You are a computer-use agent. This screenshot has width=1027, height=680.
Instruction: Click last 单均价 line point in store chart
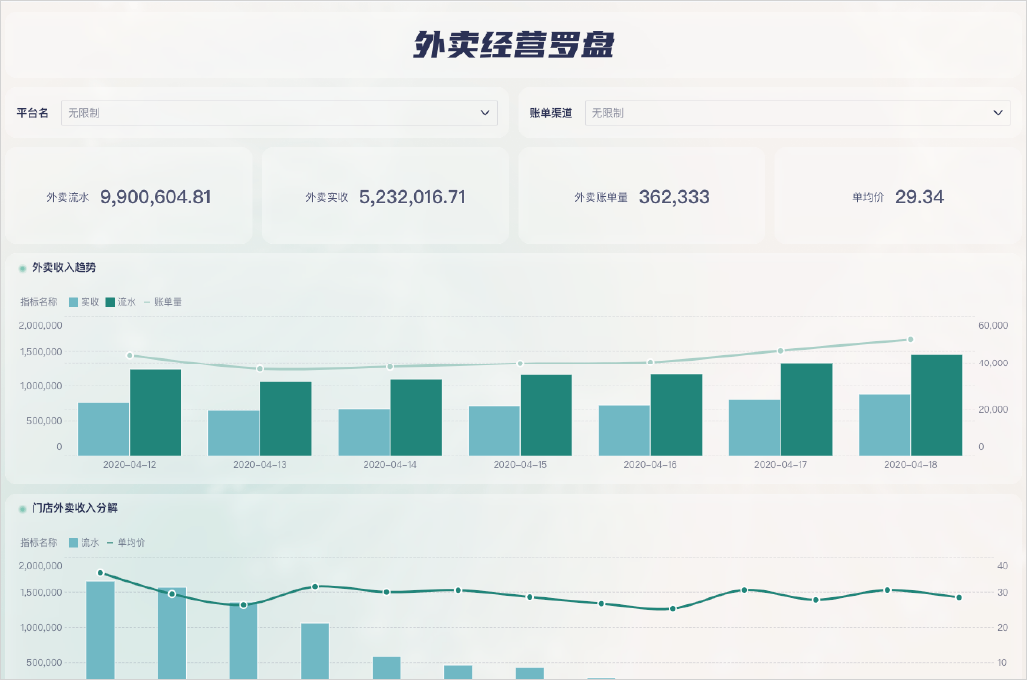[x=958, y=598]
